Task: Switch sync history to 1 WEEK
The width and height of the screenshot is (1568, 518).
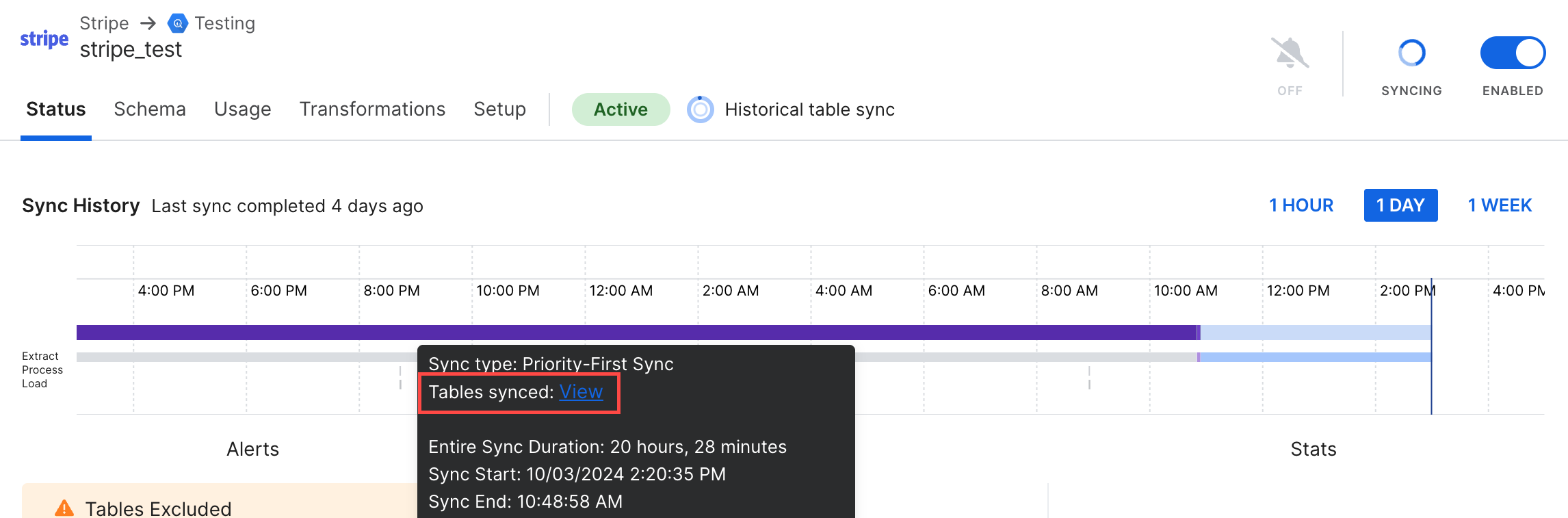Action: [x=1500, y=205]
